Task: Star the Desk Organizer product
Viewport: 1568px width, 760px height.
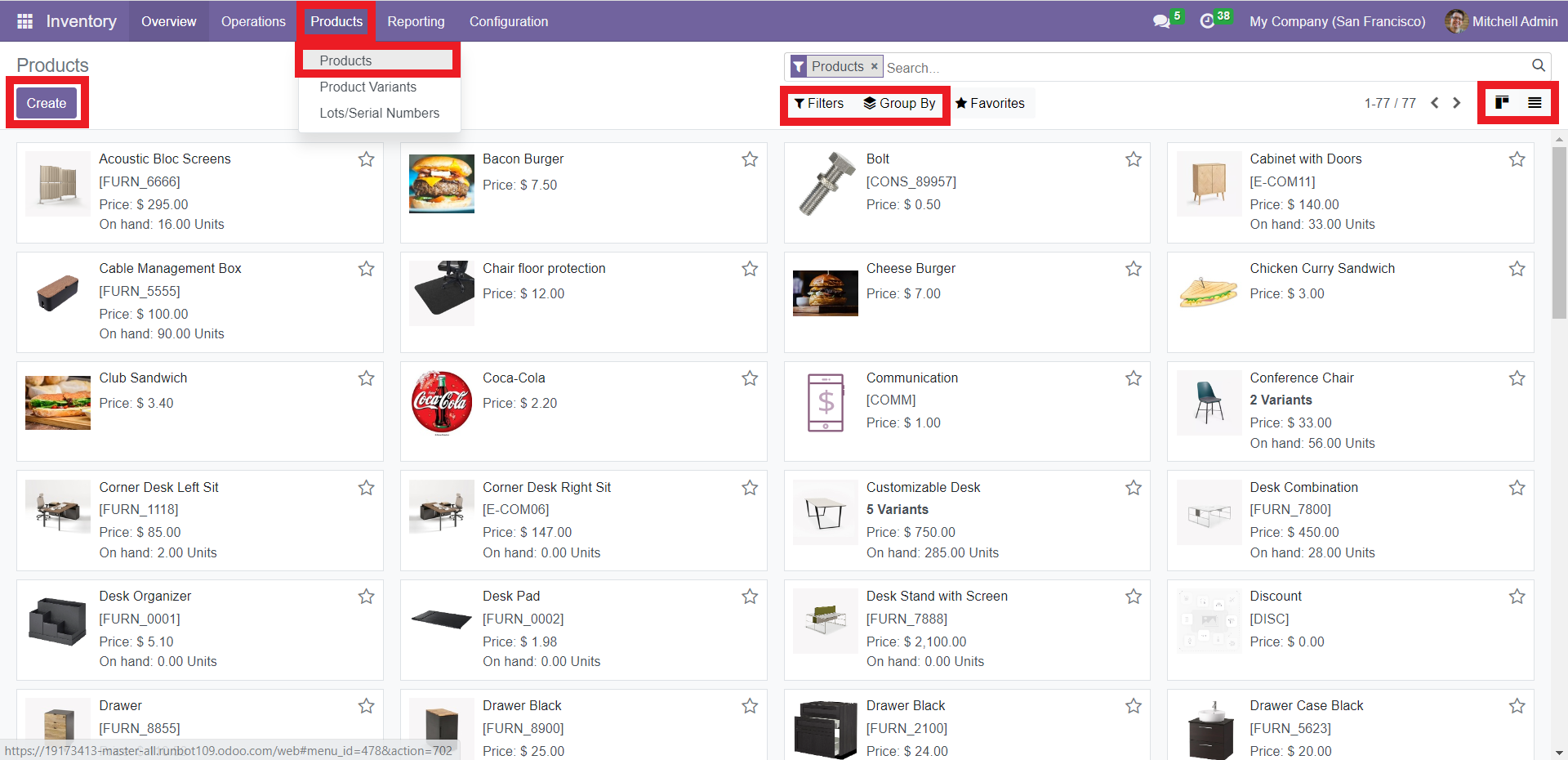Action: [366, 597]
